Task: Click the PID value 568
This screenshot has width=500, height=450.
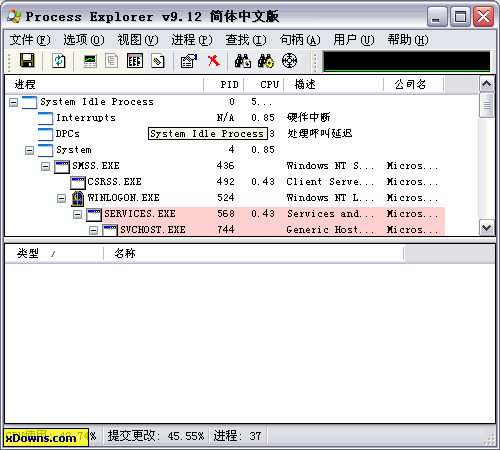Action: pyautogui.click(x=226, y=214)
